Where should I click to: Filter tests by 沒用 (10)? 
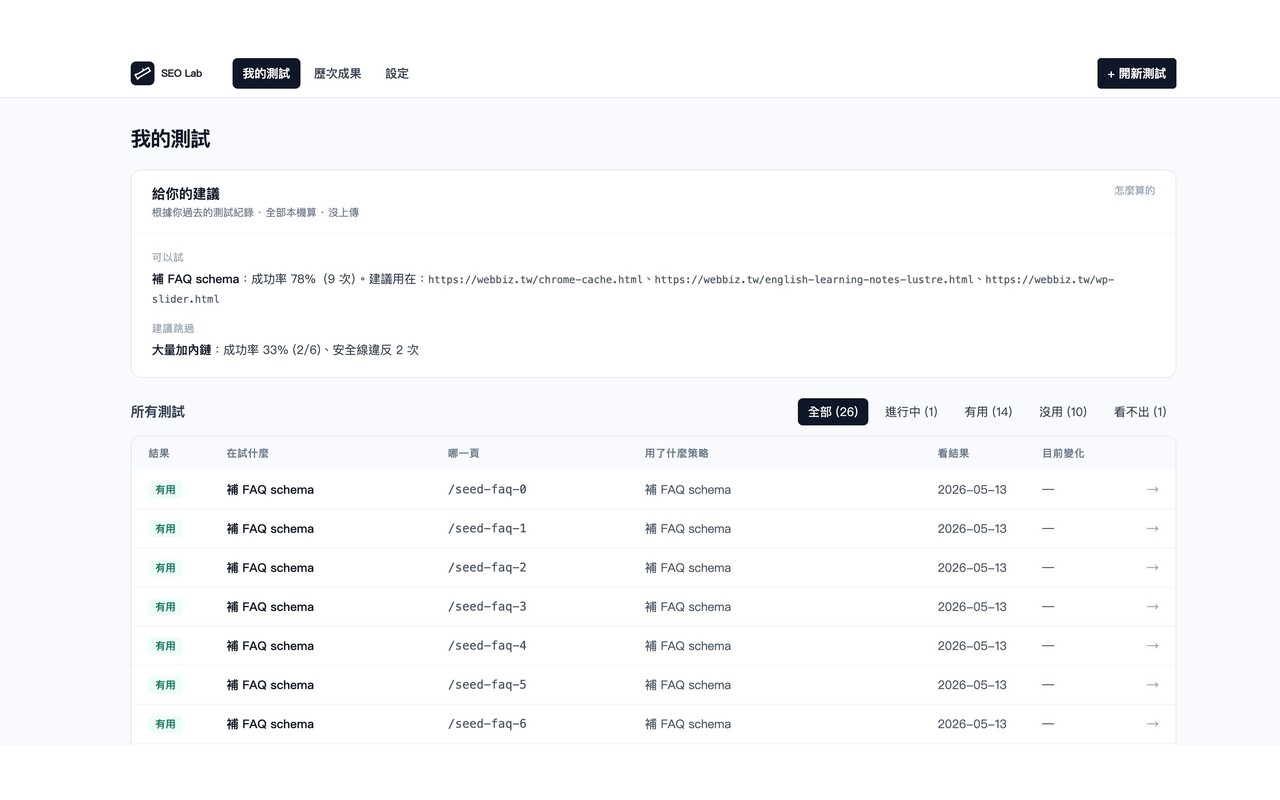[x=1063, y=411]
